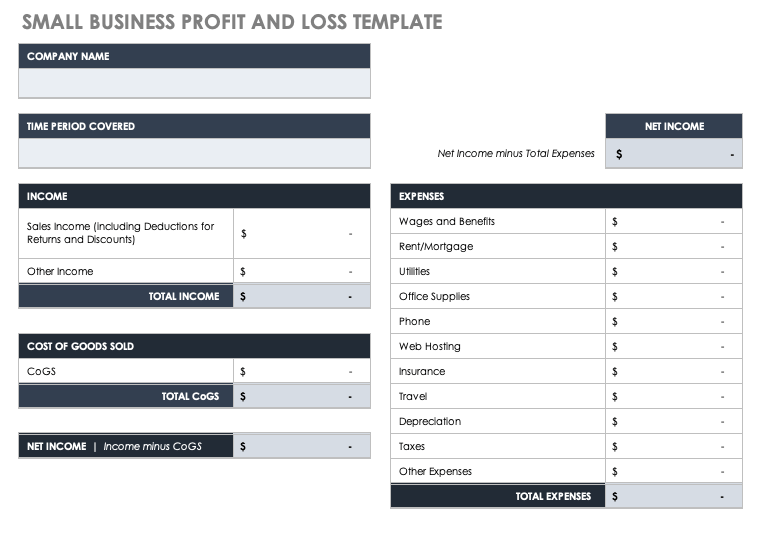Select the Depreciation amount cell
This screenshot has width=762, height=535.
[x=673, y=421]
